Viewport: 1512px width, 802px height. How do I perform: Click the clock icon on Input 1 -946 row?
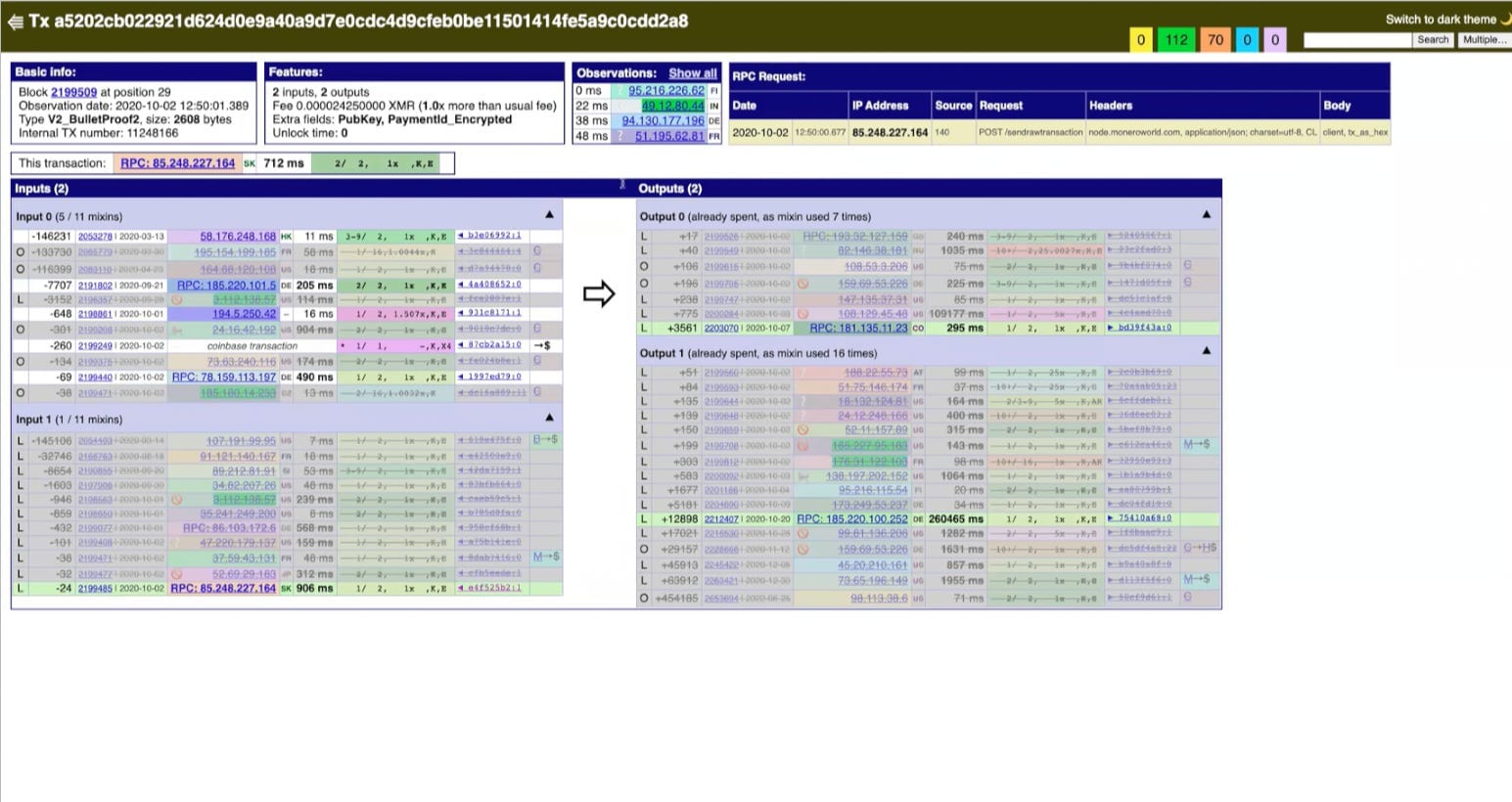click(x=177, y=500)
